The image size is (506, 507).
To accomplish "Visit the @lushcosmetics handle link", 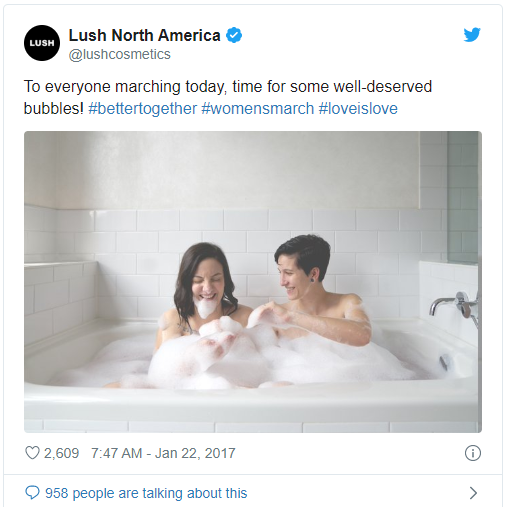I will click(120, 54).
